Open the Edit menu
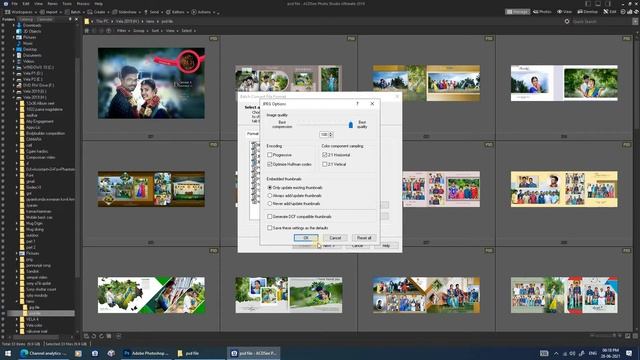 [26, 4]
